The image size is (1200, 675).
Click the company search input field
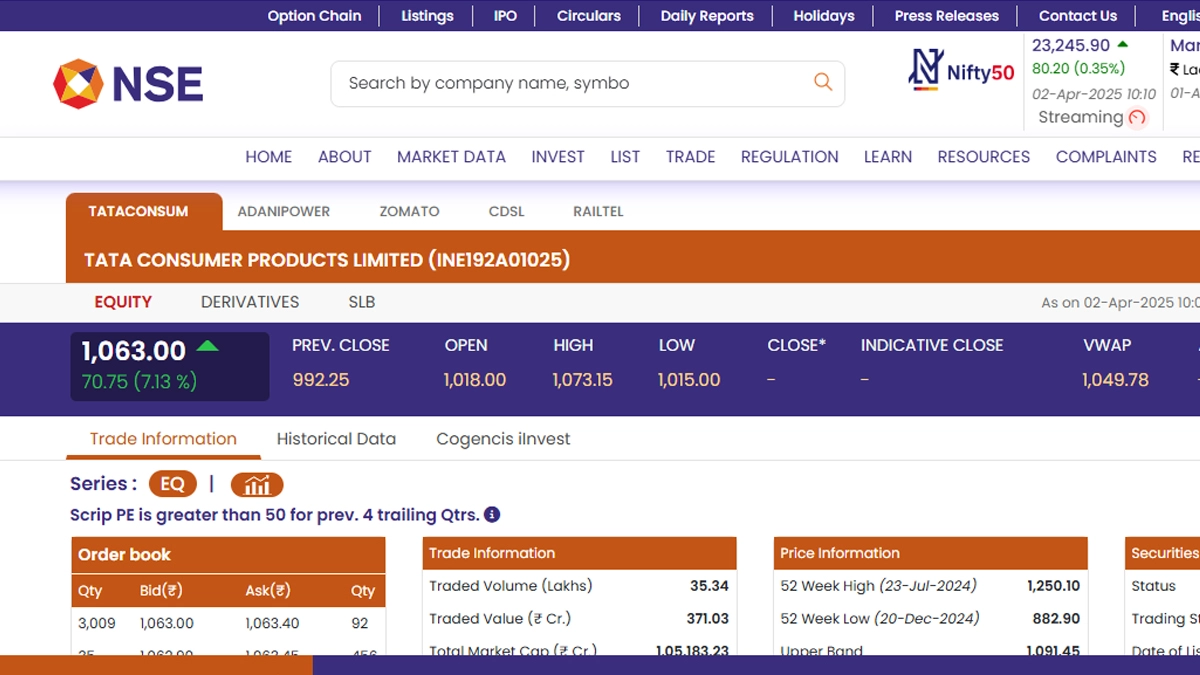point(570,84)
